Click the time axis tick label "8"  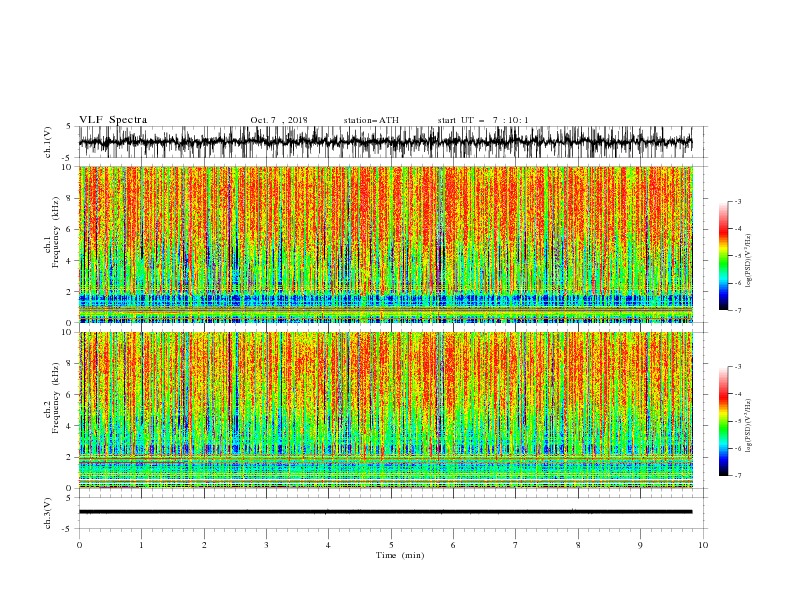[578, 545]
